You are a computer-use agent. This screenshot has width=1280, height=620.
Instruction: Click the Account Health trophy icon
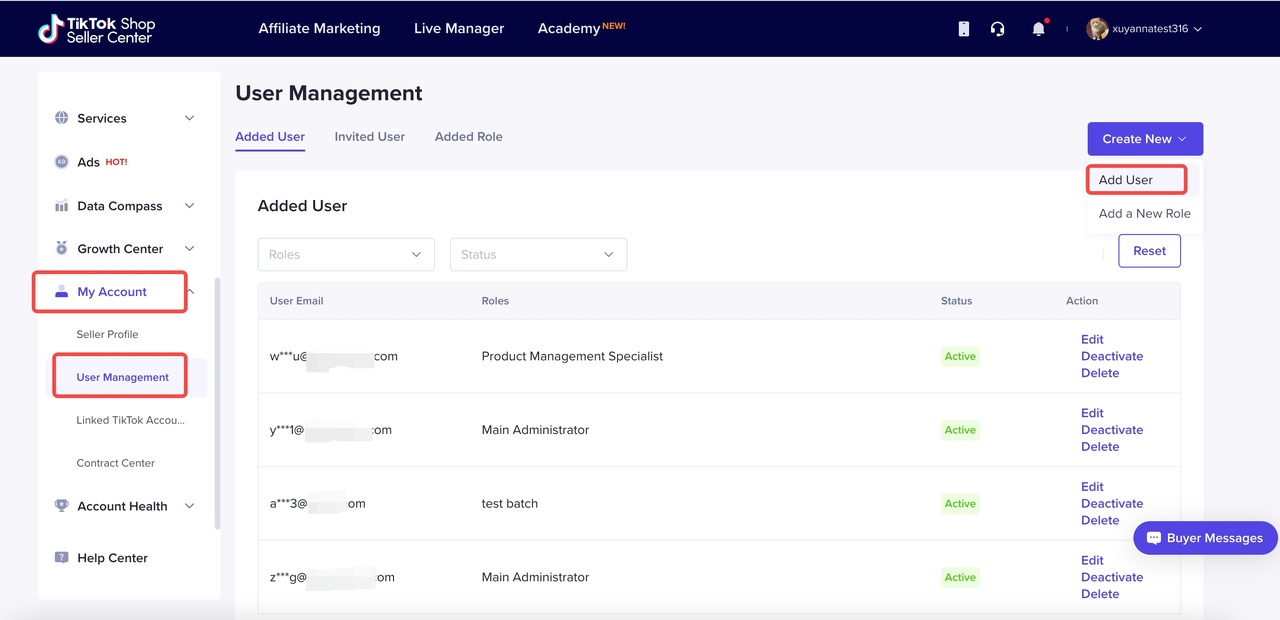click(x=62, y=506)
